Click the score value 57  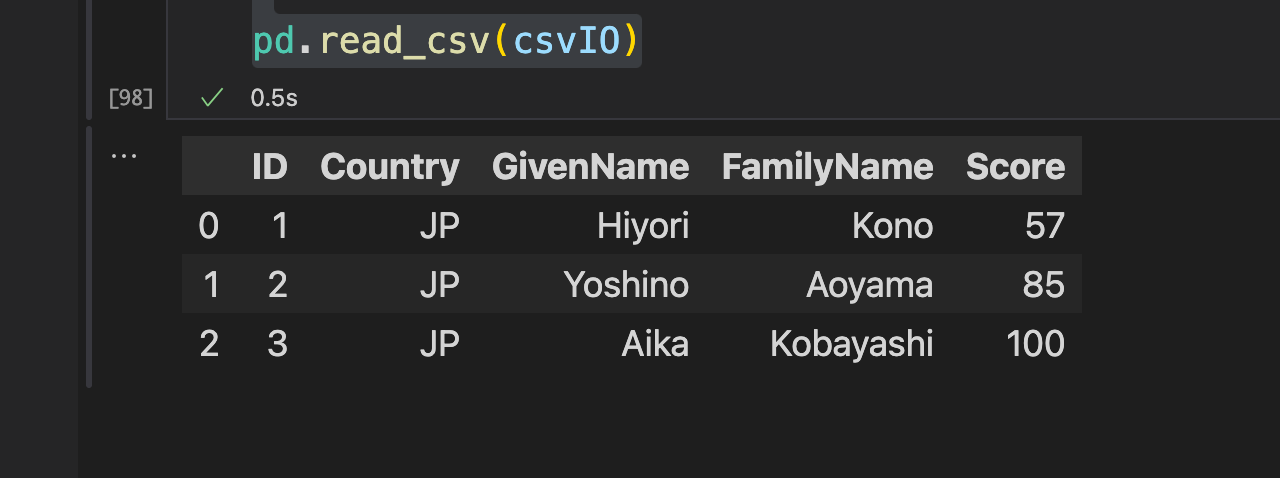pyautogui.click(x=1045, y=227)
